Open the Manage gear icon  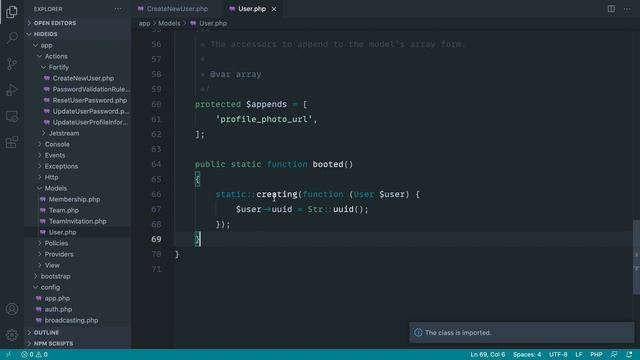pos(12,335)
